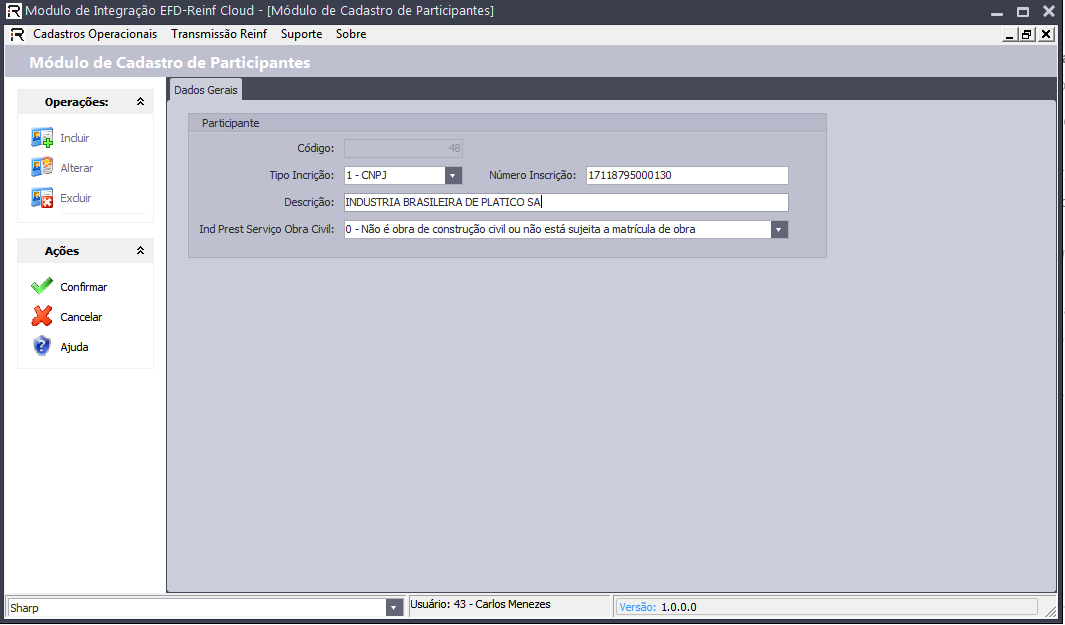Click the Ajuda action label
Screen dimensions: 1065x625
point(75,346)
